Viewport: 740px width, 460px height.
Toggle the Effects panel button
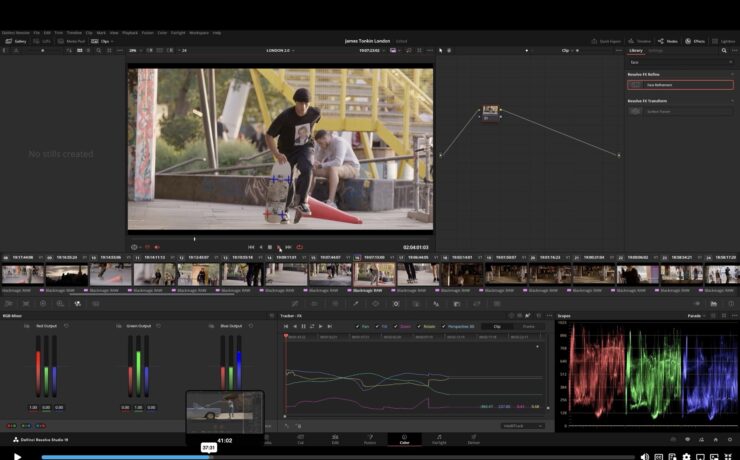pos(695,42)
